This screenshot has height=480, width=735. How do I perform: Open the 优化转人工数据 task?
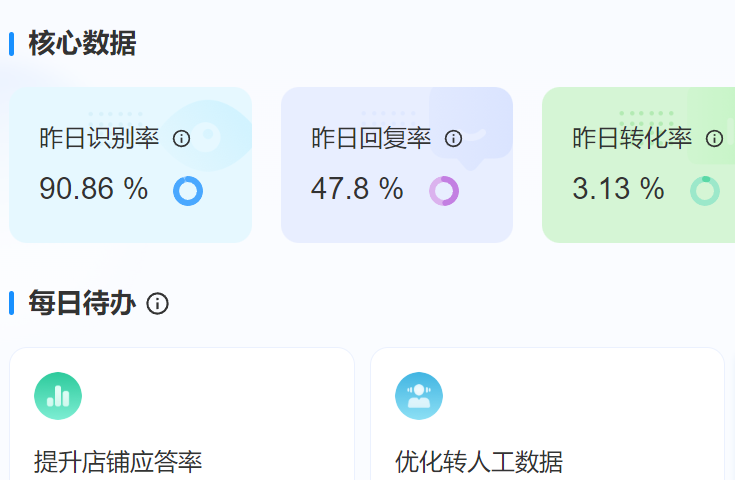click(479, 462)
